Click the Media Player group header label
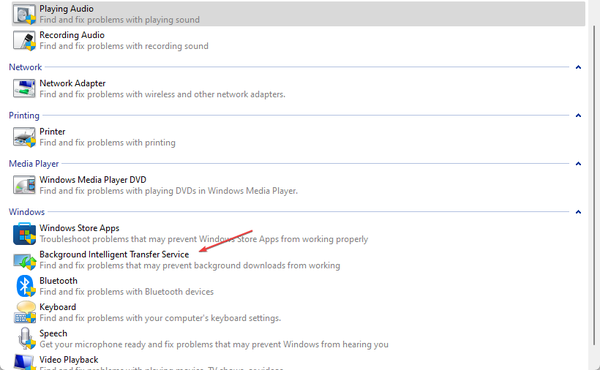The image size is (600, 370). point(34,164)
